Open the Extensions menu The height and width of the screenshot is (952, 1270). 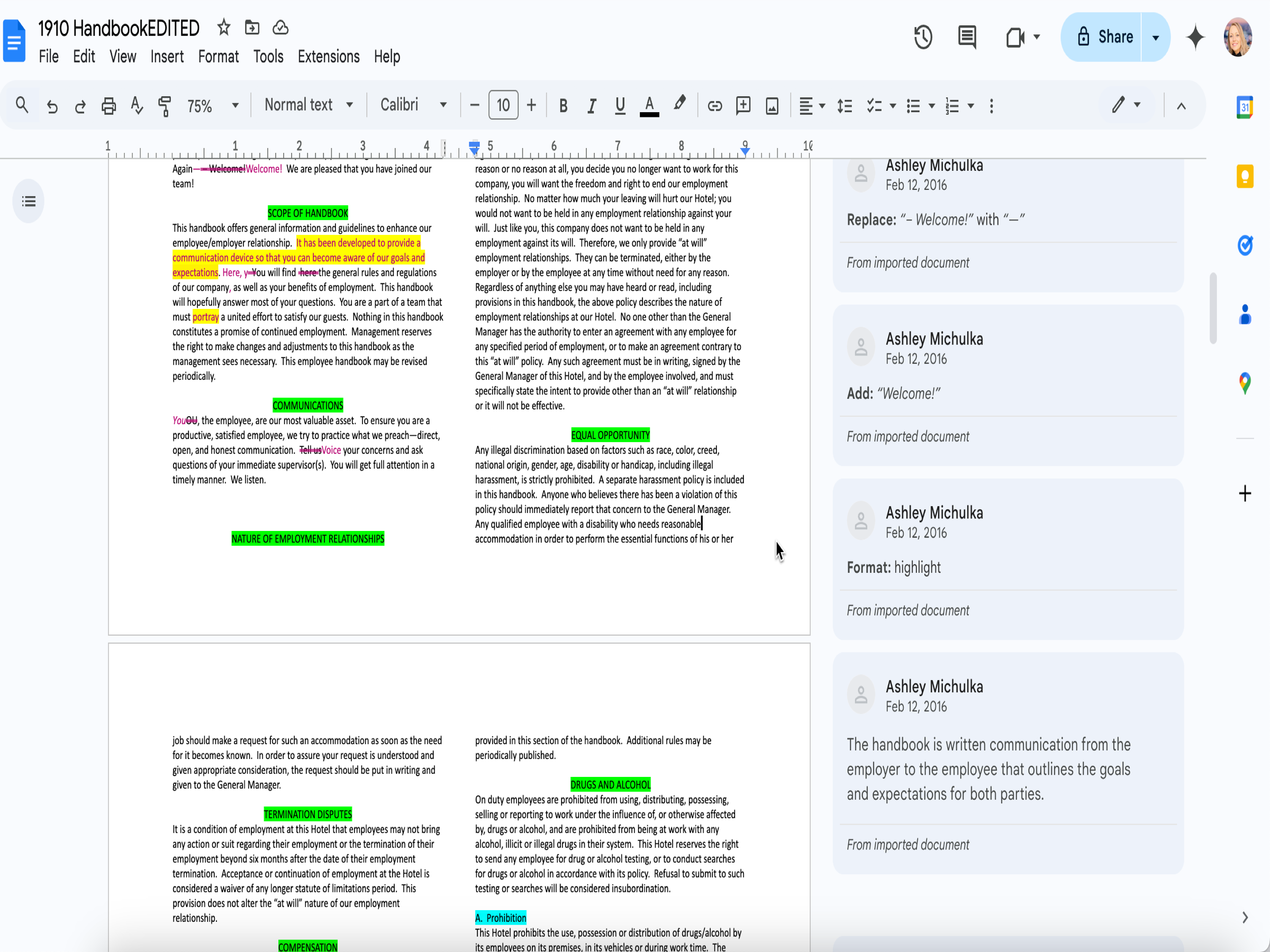click(x=329, y=57)
